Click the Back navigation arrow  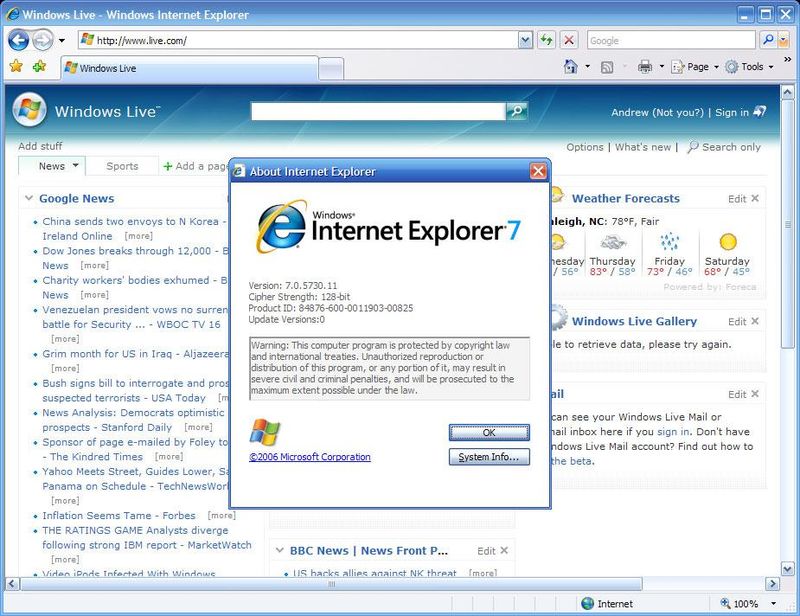point(17,40)
